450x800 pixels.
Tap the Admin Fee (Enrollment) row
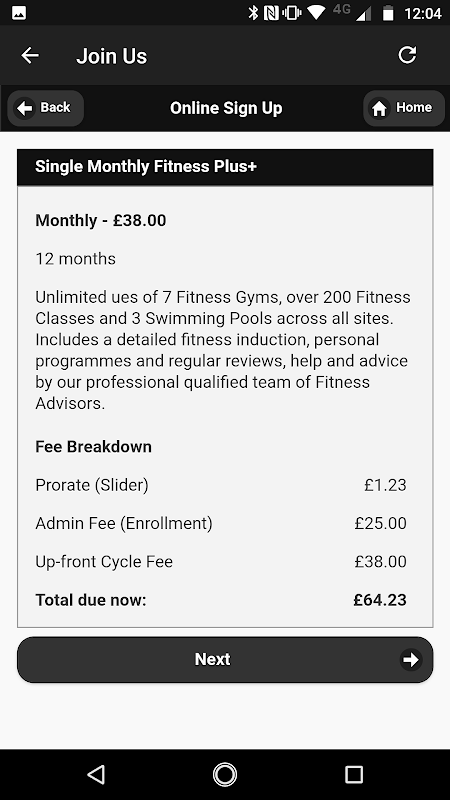(221, 523)
